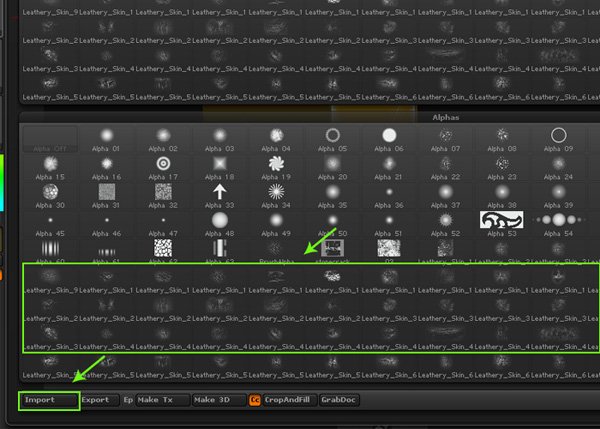600x429 pixels.
Task: Pick the Alpha 18 square
Action: 219,168
